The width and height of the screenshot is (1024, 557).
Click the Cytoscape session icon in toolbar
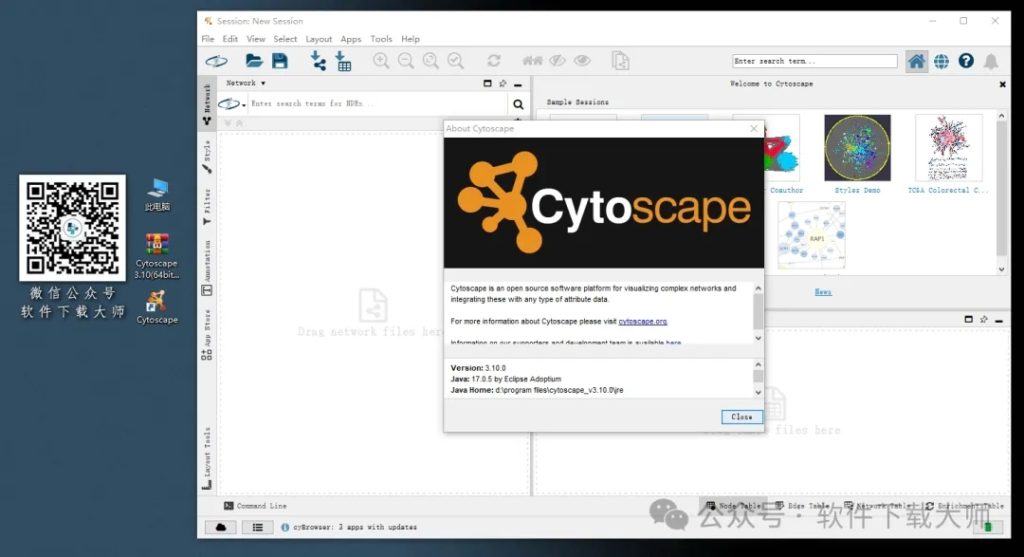click(x=216, y=61)
